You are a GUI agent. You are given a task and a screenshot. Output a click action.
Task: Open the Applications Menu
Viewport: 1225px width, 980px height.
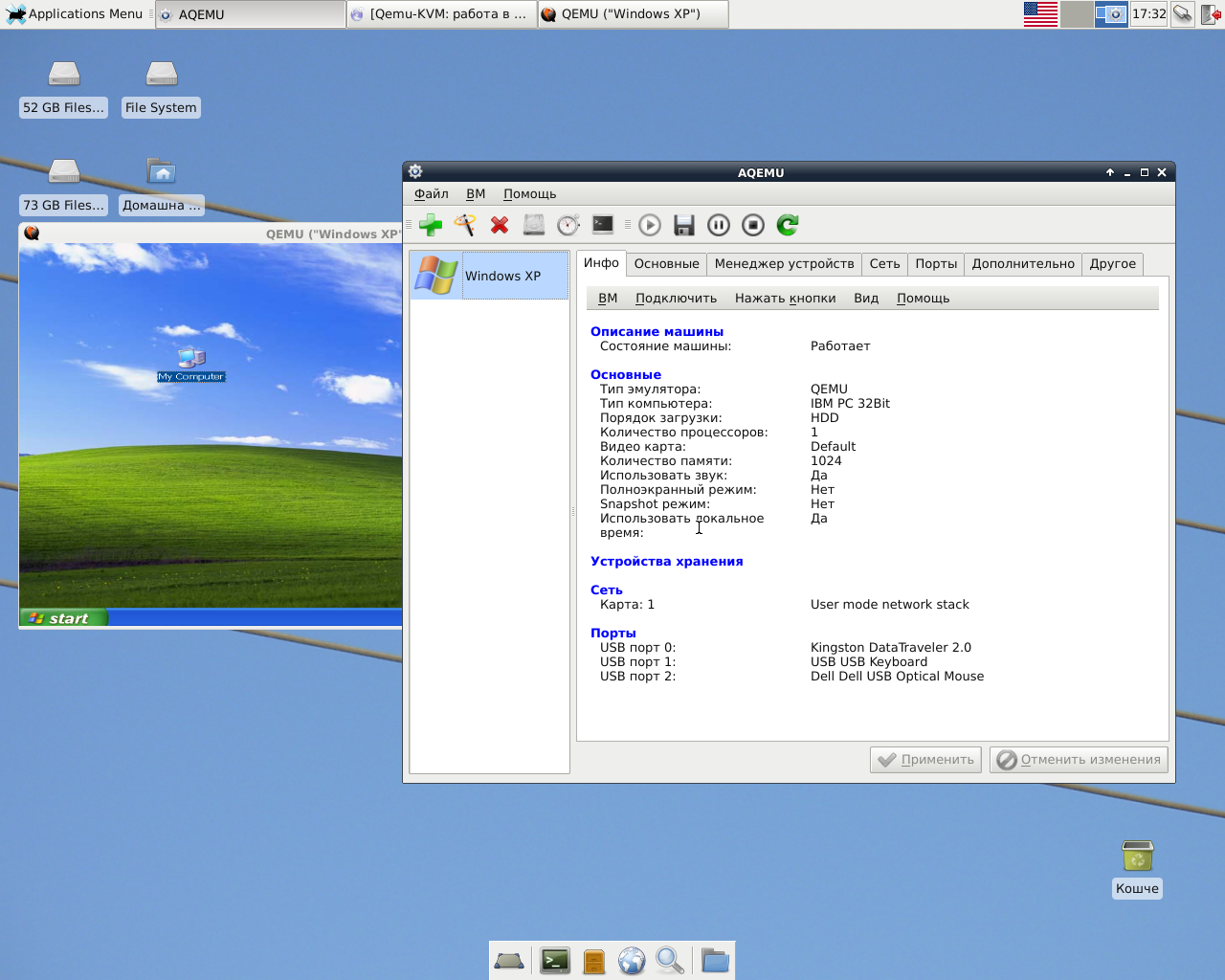pos(75,14)
